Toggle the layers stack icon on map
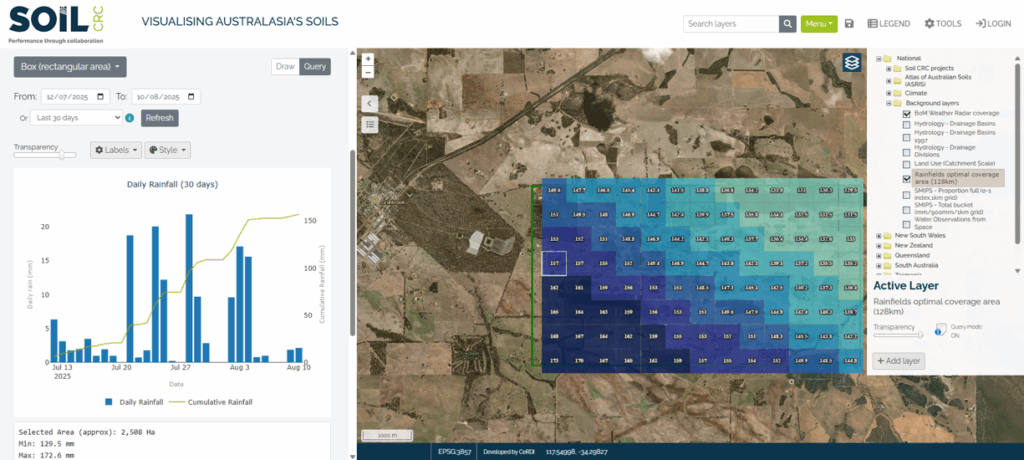 851,62
